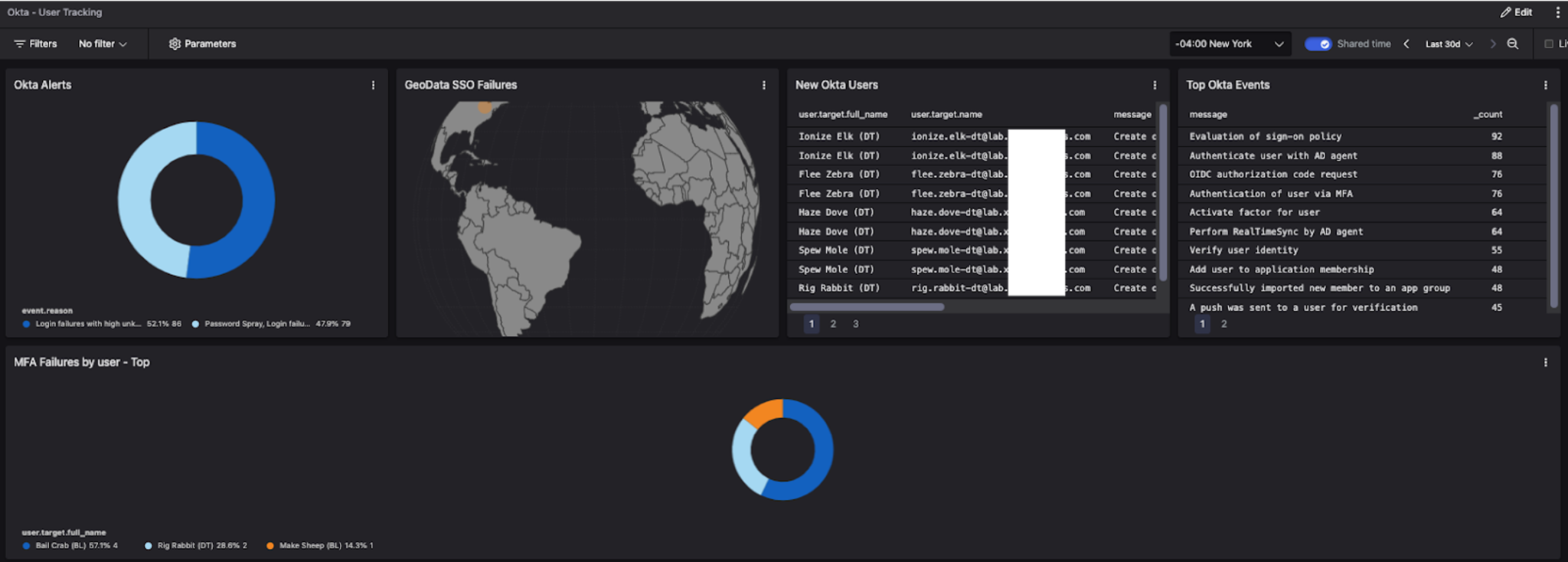The height and width of the screenshot is (562, 1568).
Task: Open the No filter dropdown
Action: [x=103, y=44]
